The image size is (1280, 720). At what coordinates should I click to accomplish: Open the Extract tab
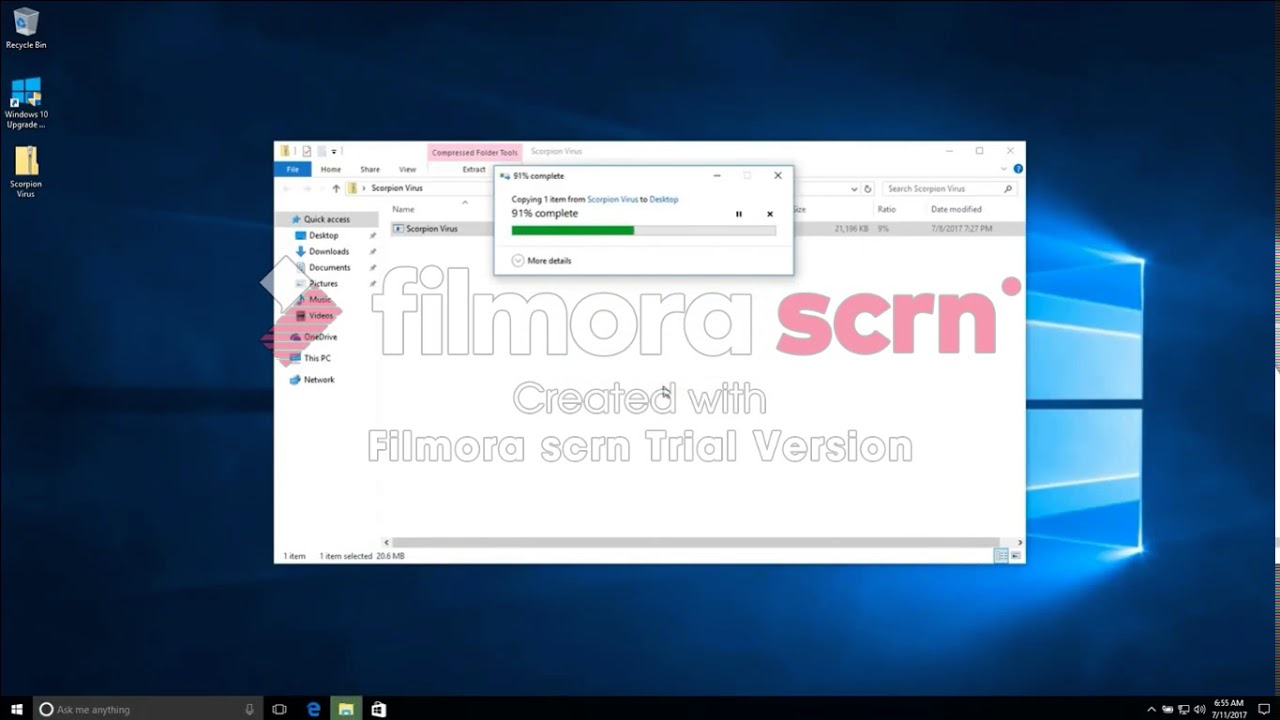(x=474, y=169)
